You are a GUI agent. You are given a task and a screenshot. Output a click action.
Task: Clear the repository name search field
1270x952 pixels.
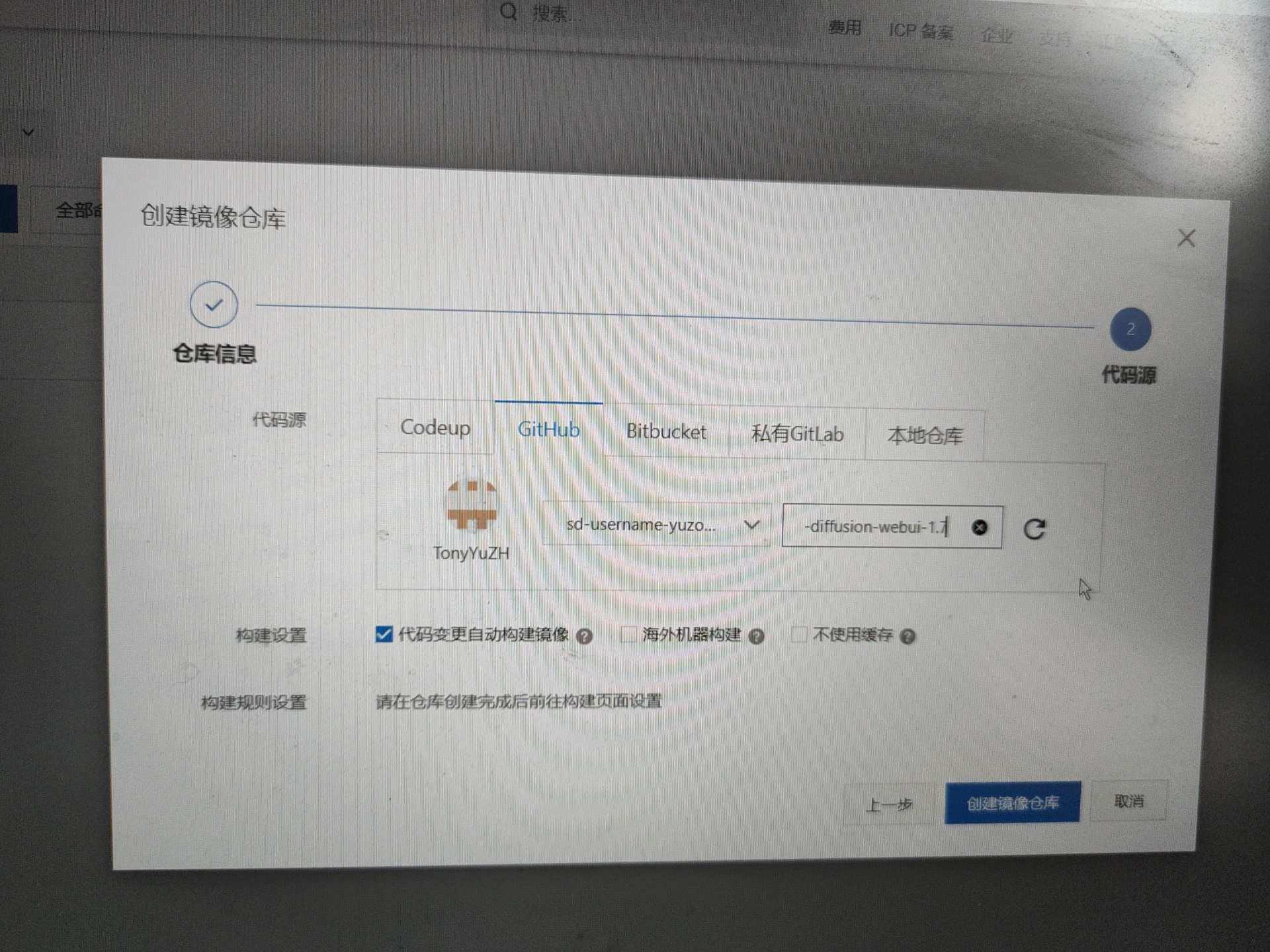click(980, 527)
